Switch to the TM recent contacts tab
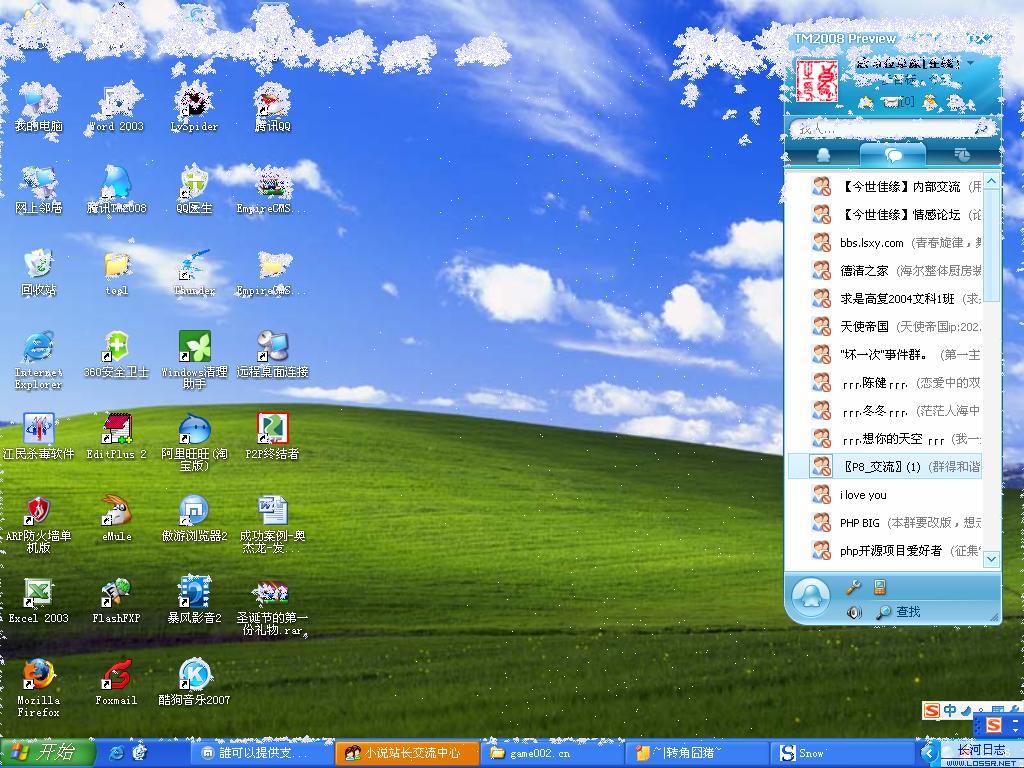 pyautogui.click(x=962, y=155)
